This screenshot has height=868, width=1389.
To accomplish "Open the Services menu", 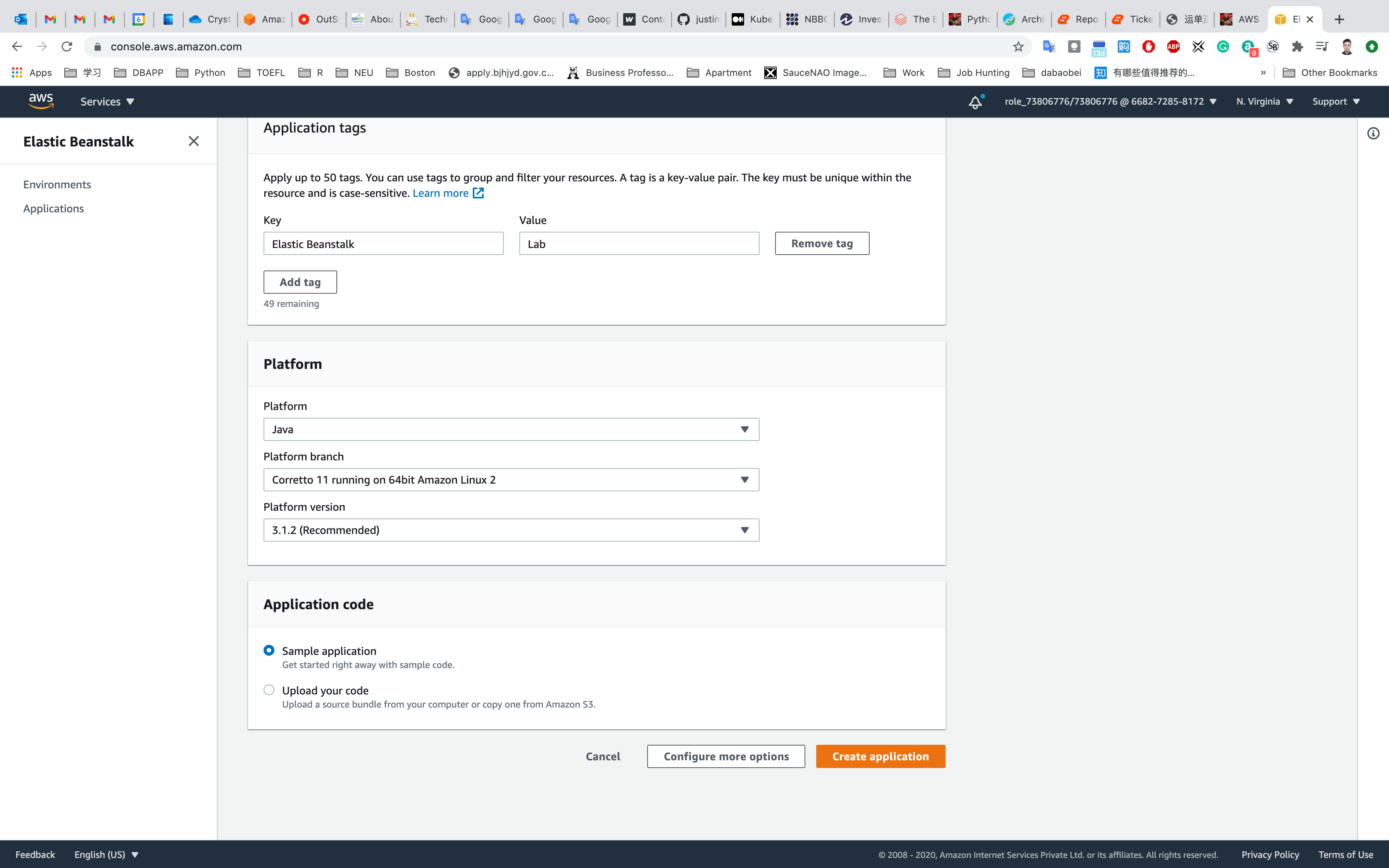I will (107, 102).
